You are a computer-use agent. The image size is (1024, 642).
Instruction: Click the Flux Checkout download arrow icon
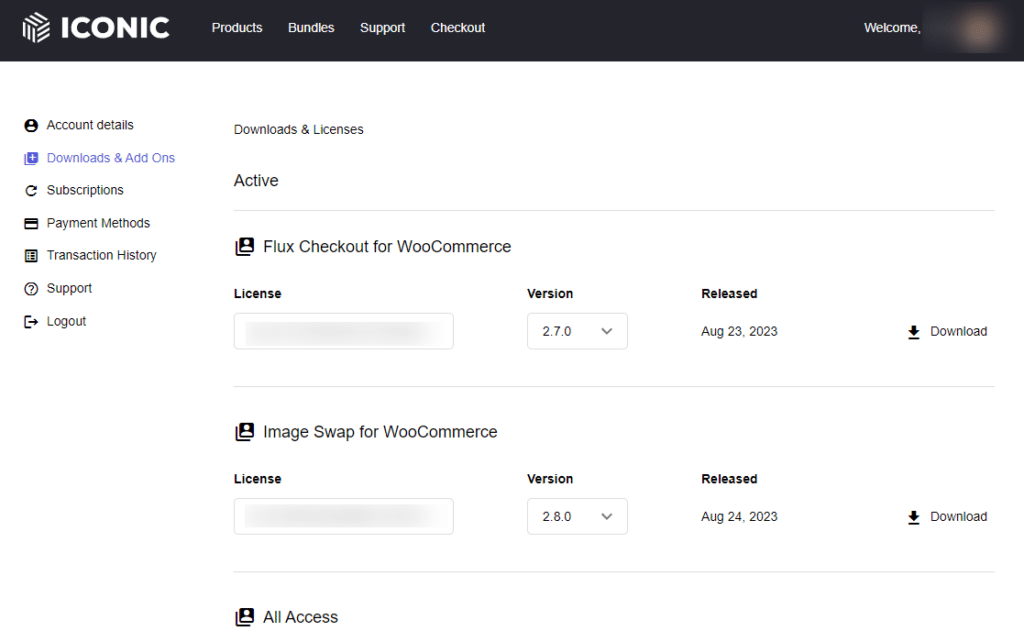(x=913, y=331)
